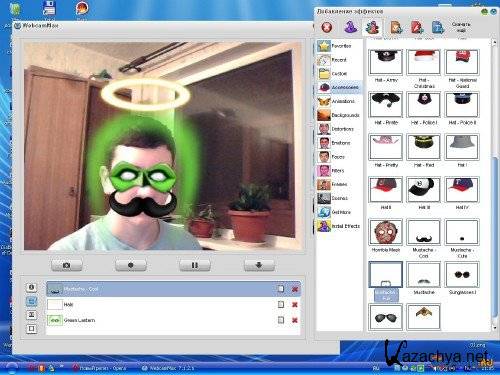Apply the Hat II red cap thumbnail

[385, 189]
